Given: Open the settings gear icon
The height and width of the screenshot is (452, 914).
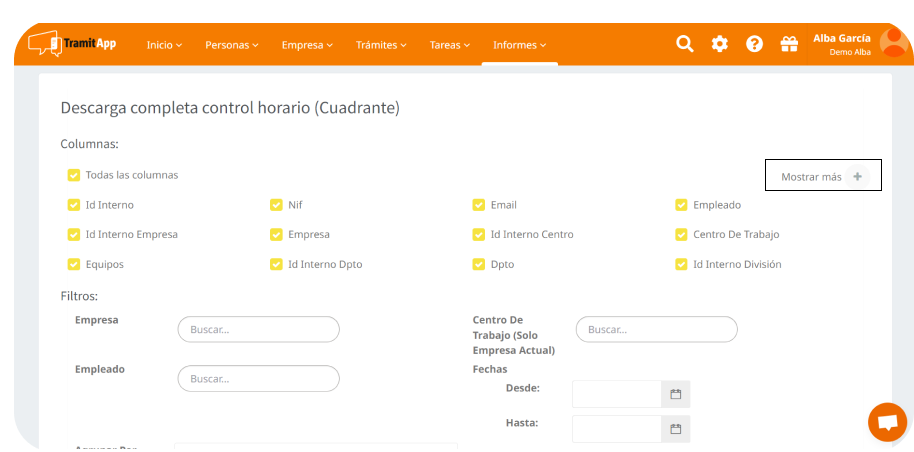Looking at the screenshot, I should click(x=719, y=44).
